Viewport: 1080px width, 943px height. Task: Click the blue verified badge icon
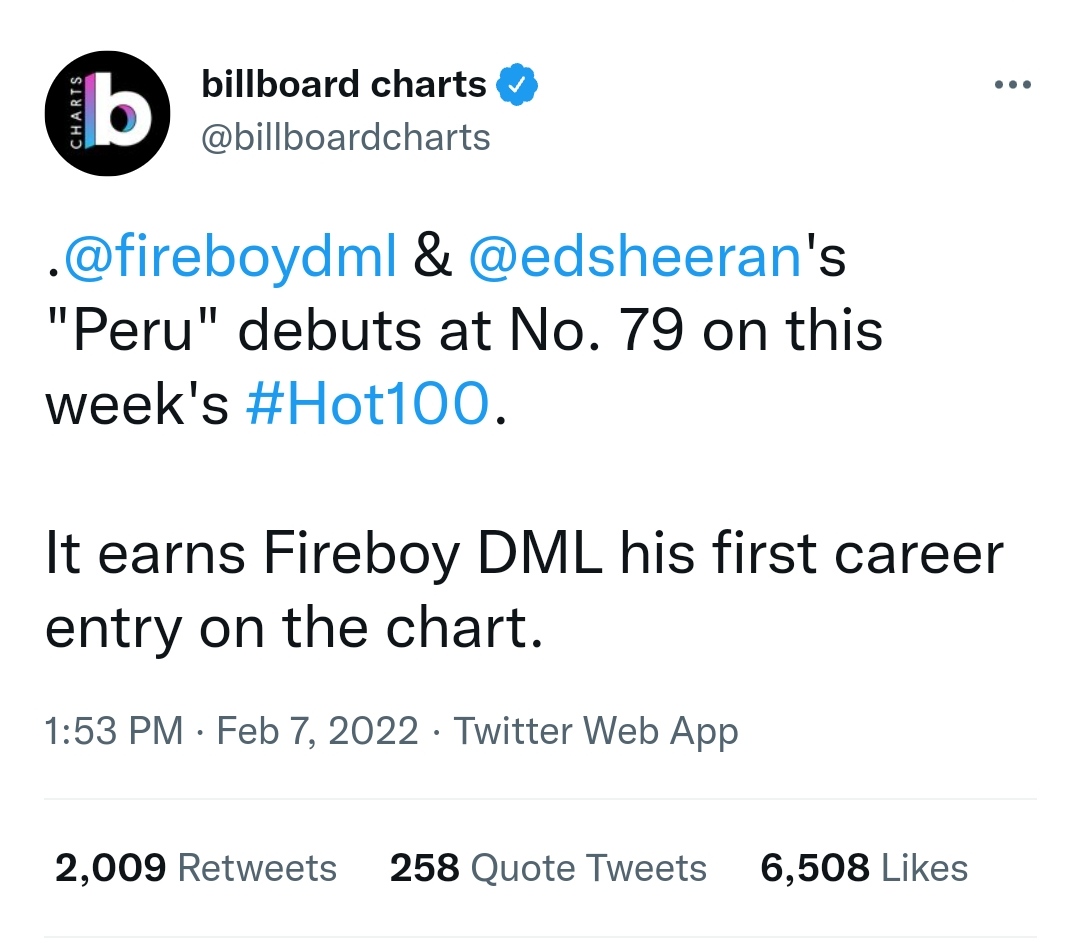pyautogui.click(x=518, y=87)
